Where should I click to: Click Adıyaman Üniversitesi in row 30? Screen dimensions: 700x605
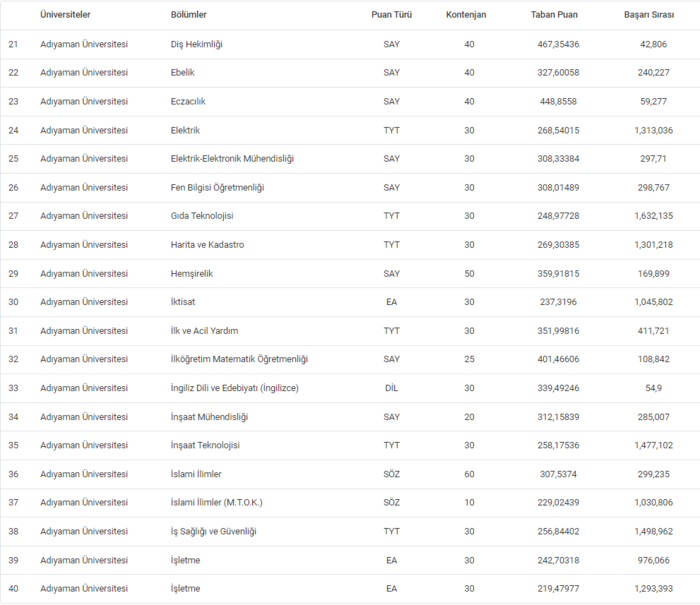click(84, 302)
